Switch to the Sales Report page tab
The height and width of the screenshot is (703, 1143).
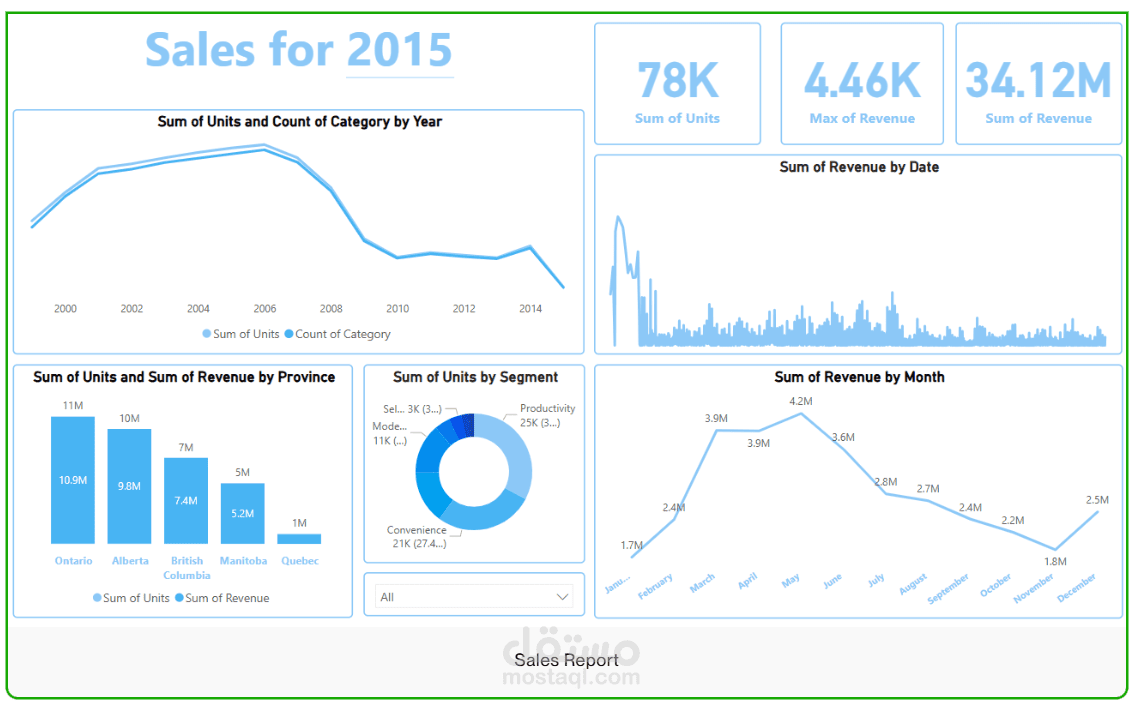(566, 660)
